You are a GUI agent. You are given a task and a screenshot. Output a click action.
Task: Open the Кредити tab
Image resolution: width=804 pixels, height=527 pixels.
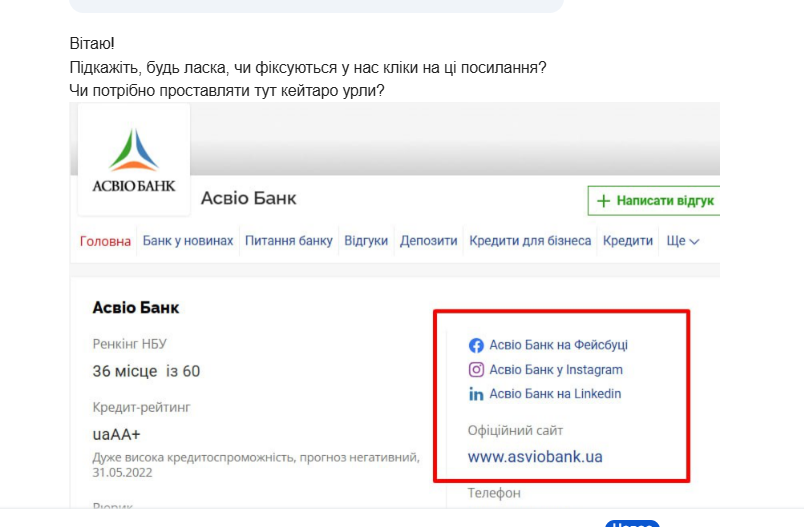(x=628, y=241)
